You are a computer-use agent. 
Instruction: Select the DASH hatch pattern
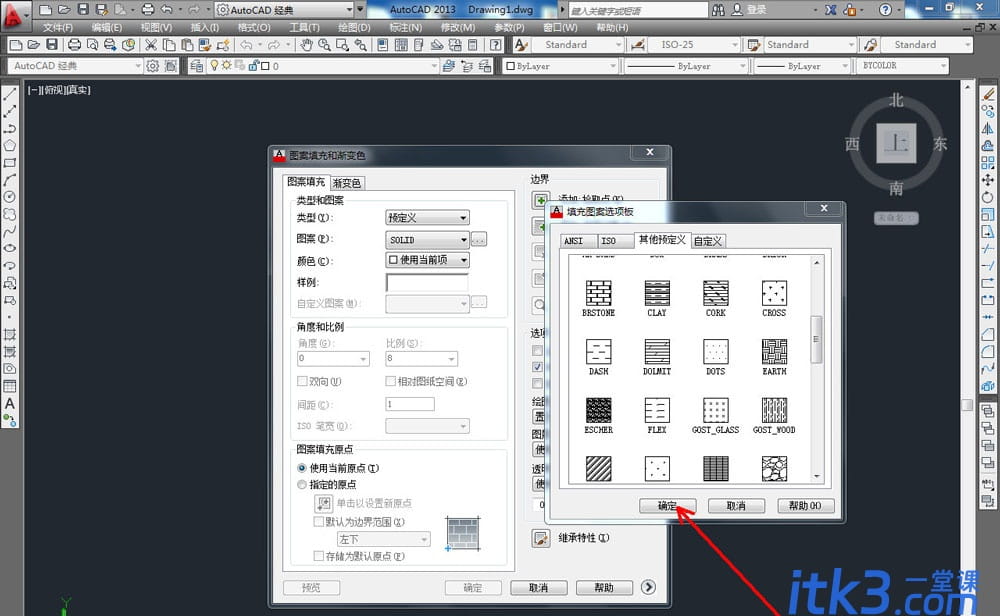pos(598,357)
